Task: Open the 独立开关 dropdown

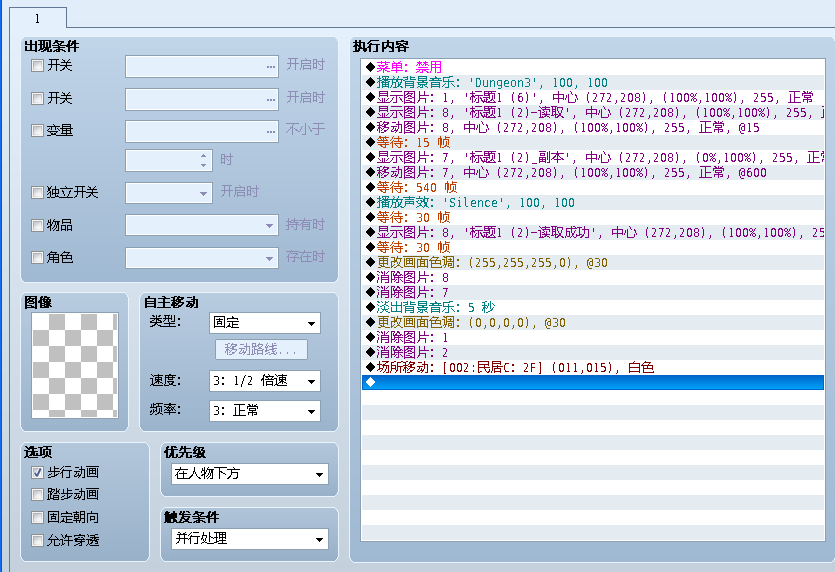Action: click(169, 193)
